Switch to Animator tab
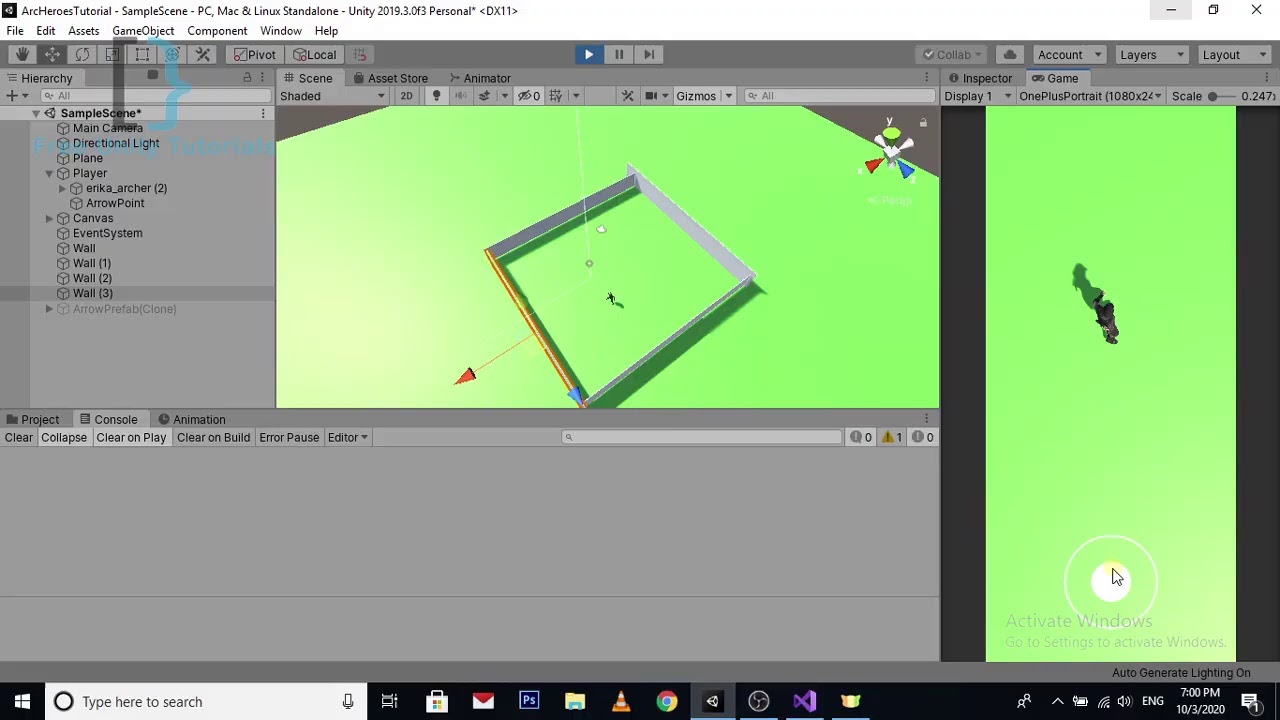Screen dimensions: 1280x720 [479, 78]
